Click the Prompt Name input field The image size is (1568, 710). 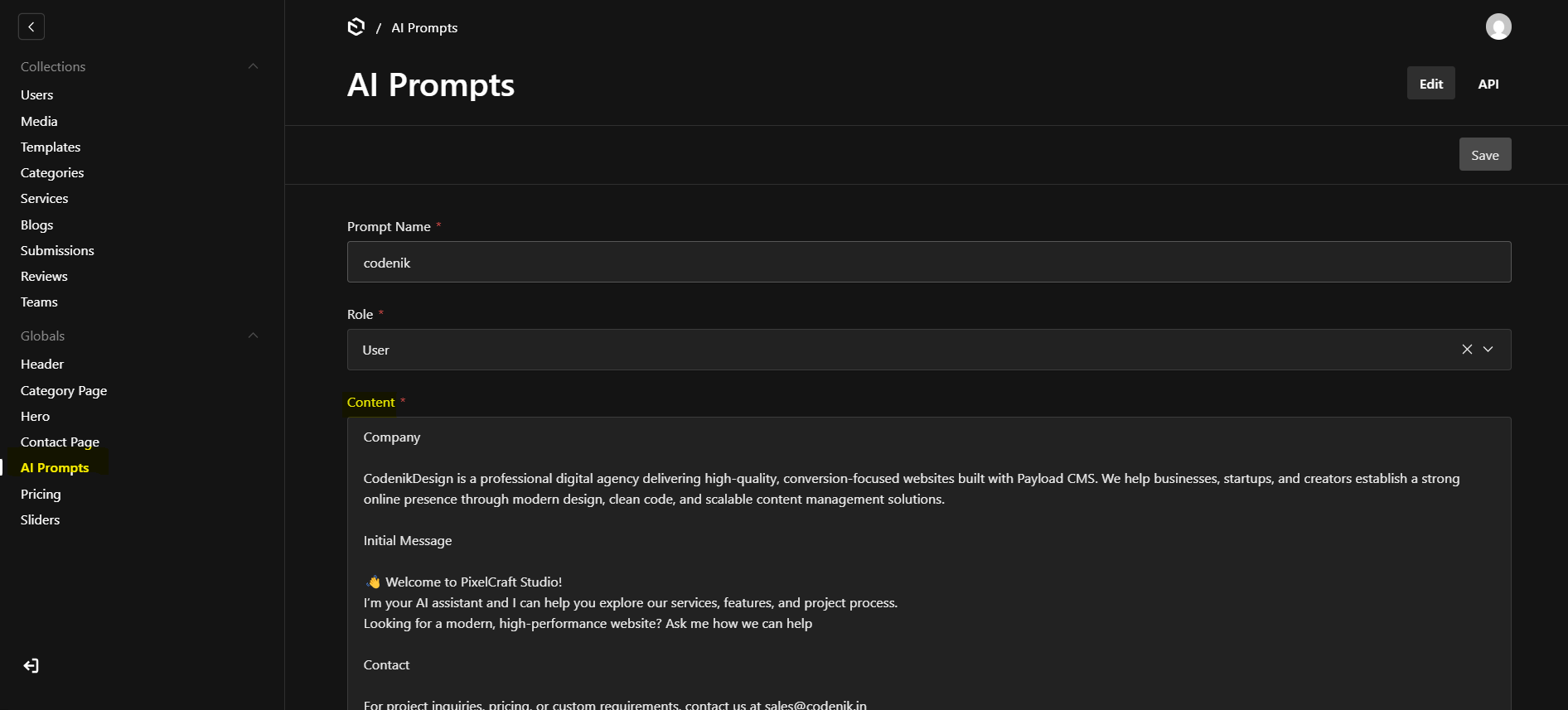tap(928, 263)
